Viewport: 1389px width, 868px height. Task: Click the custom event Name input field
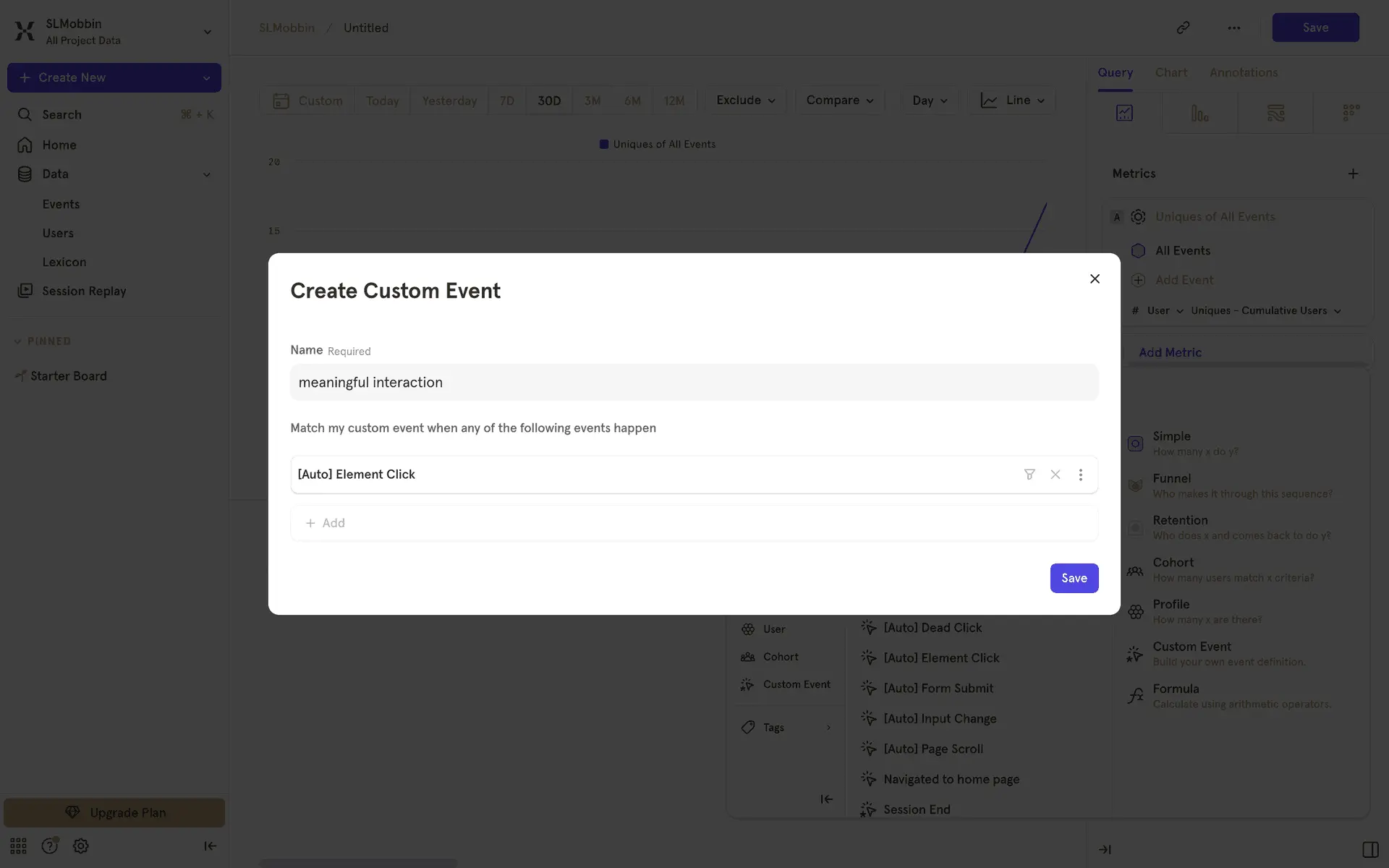coord(694,382)
